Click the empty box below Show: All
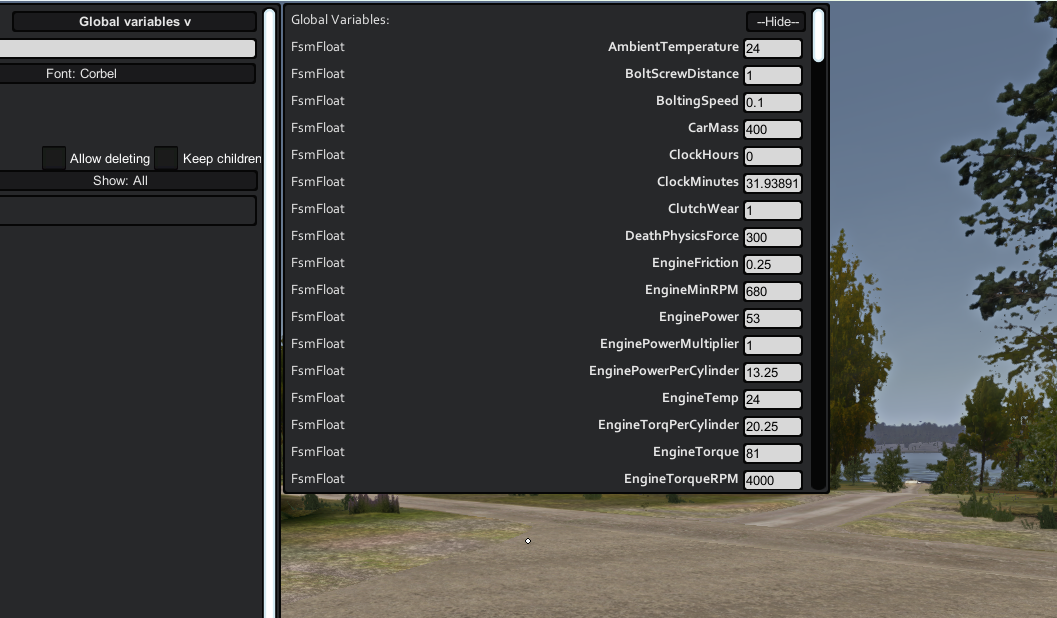 pos(128,210)
